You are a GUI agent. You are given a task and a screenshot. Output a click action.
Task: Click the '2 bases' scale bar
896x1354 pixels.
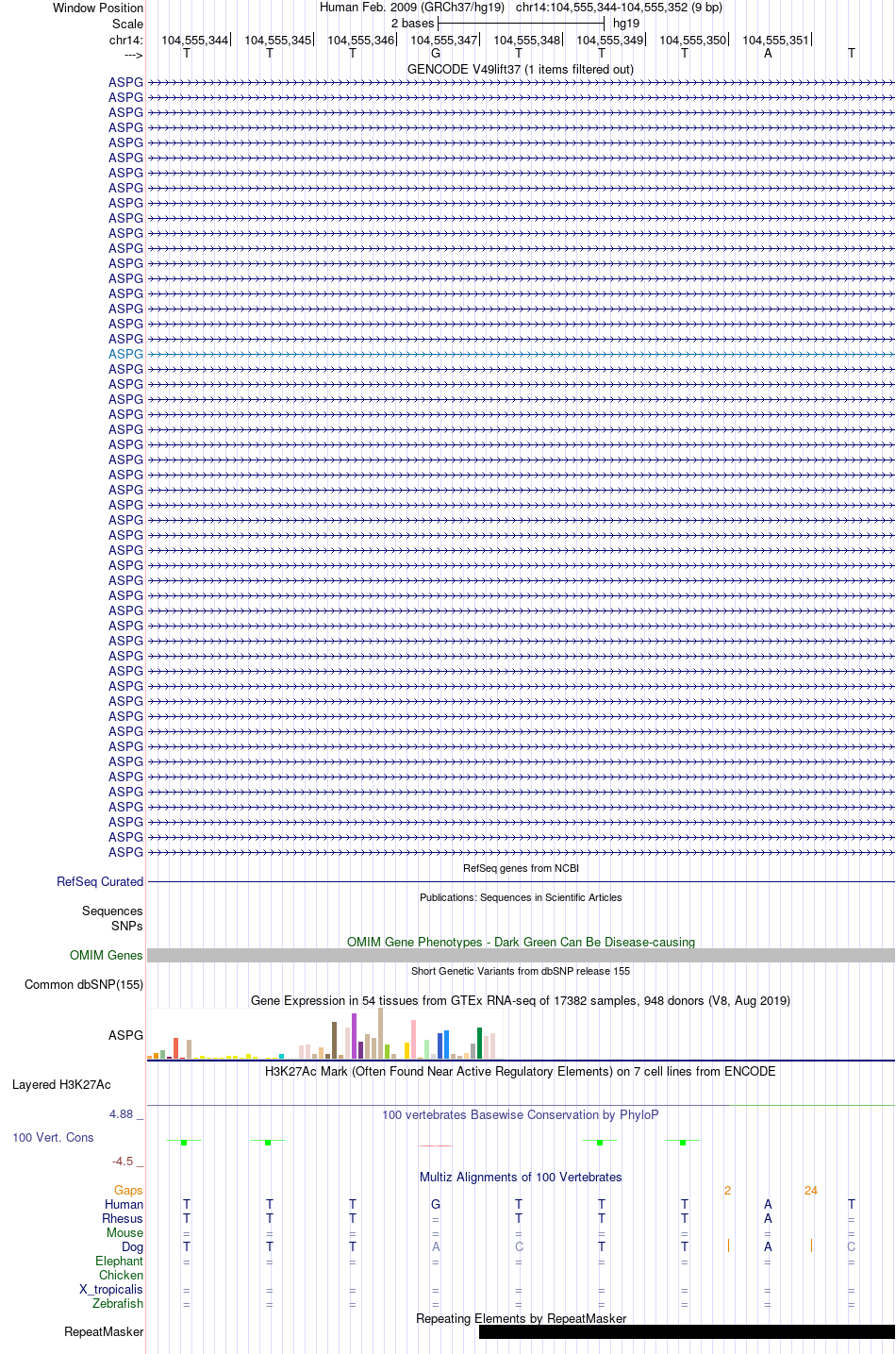521,23
